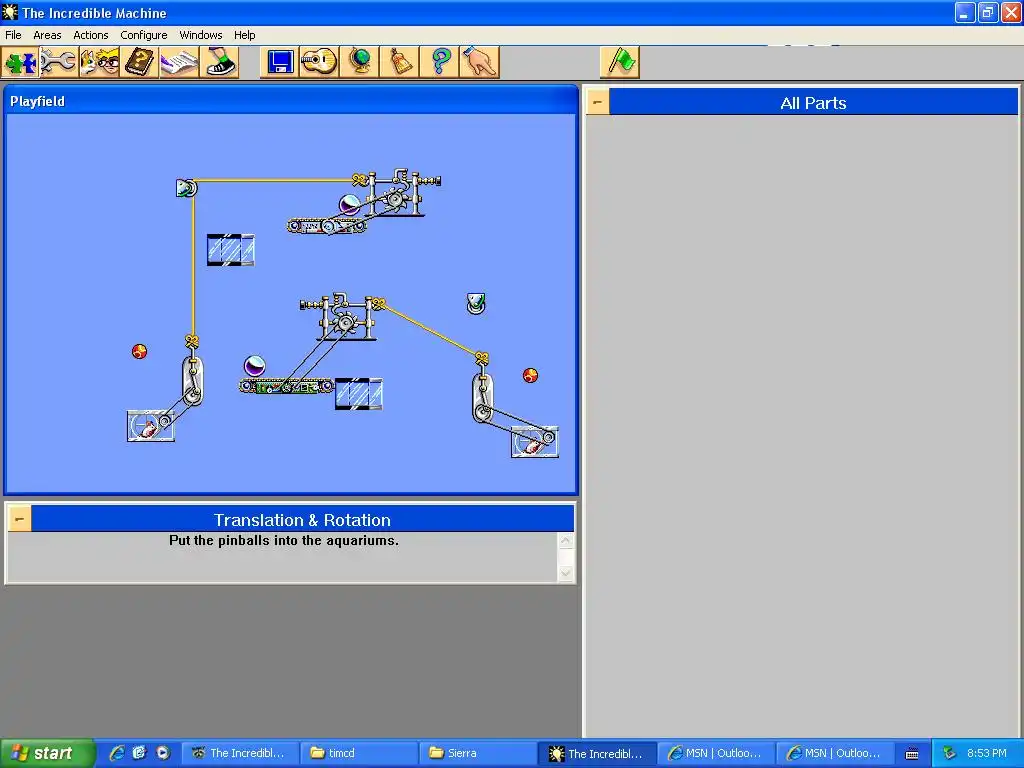This screenshot has height=768, width=1024.
Task: Select the pulley at top left of rope
Action: (186, 188)
